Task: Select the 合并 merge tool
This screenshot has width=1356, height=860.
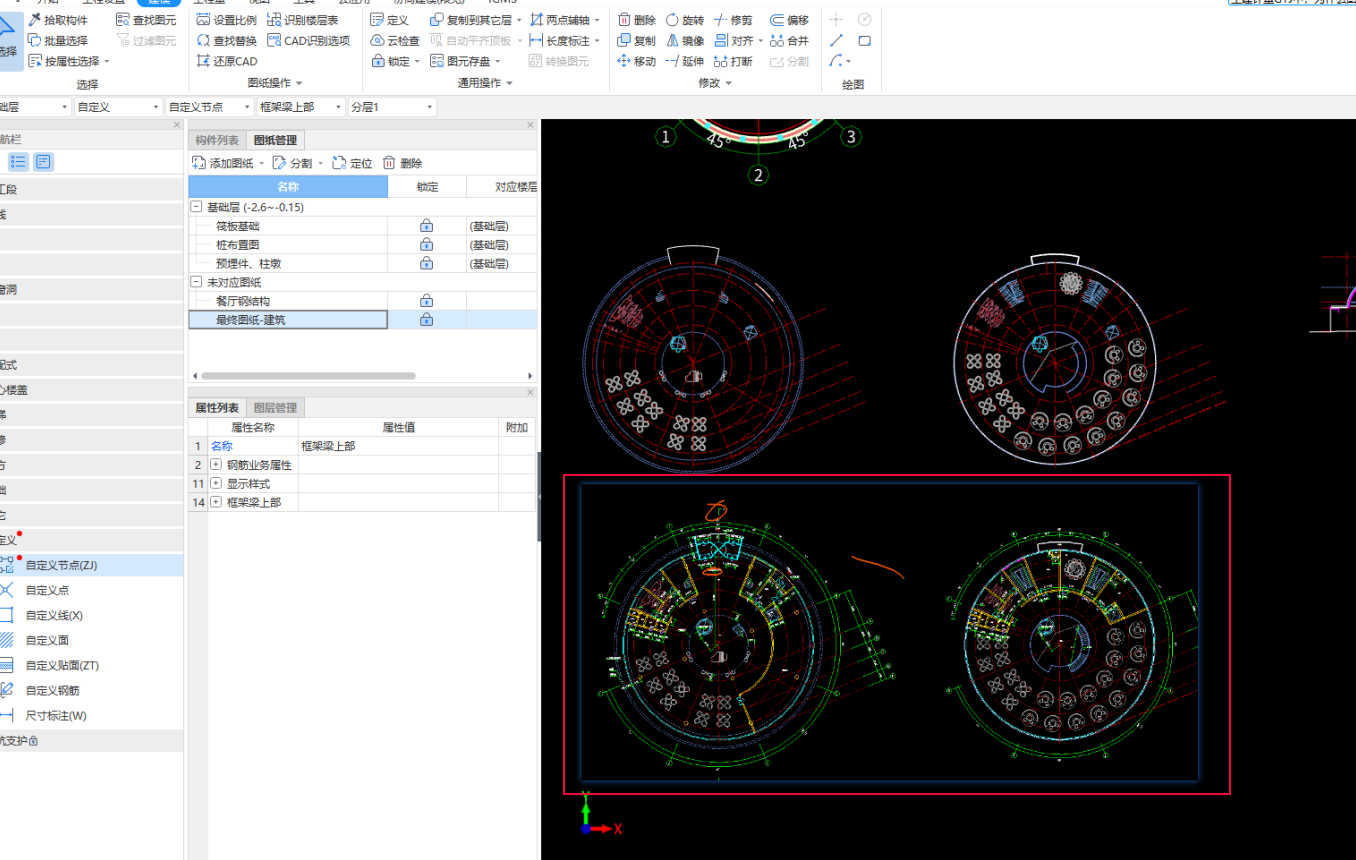Action: (789, 41)
